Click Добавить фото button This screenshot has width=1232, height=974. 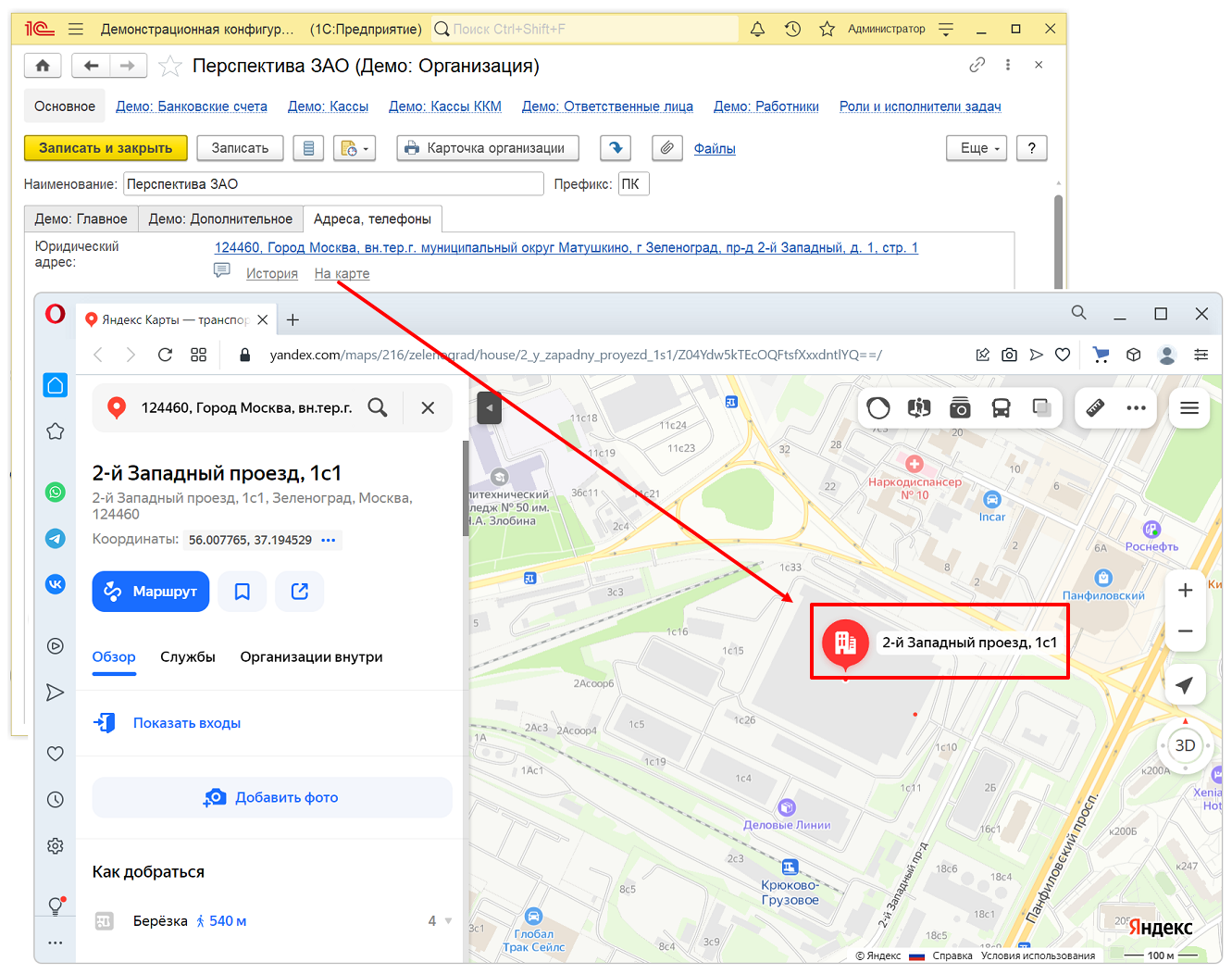[272, 797]
